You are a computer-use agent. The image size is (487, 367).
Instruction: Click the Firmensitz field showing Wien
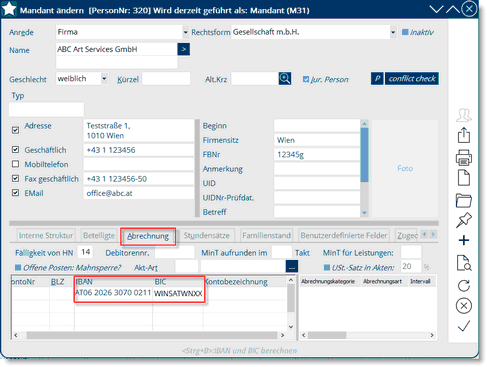(317, 140)
